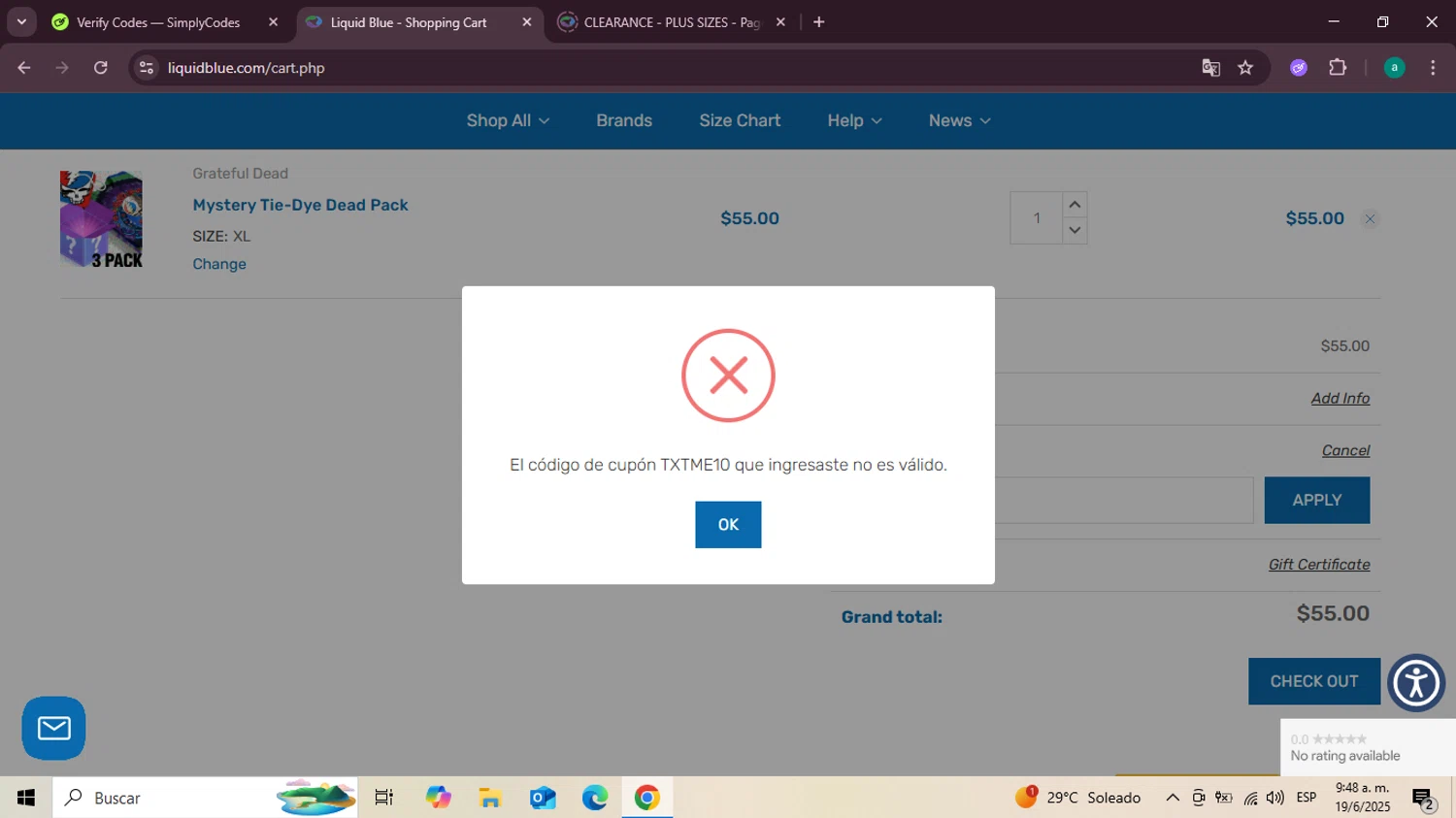Open the Gift Certificate link
Image resolution: width=1456 pixels, height=818 pixels.
[x=1319, y=565]
